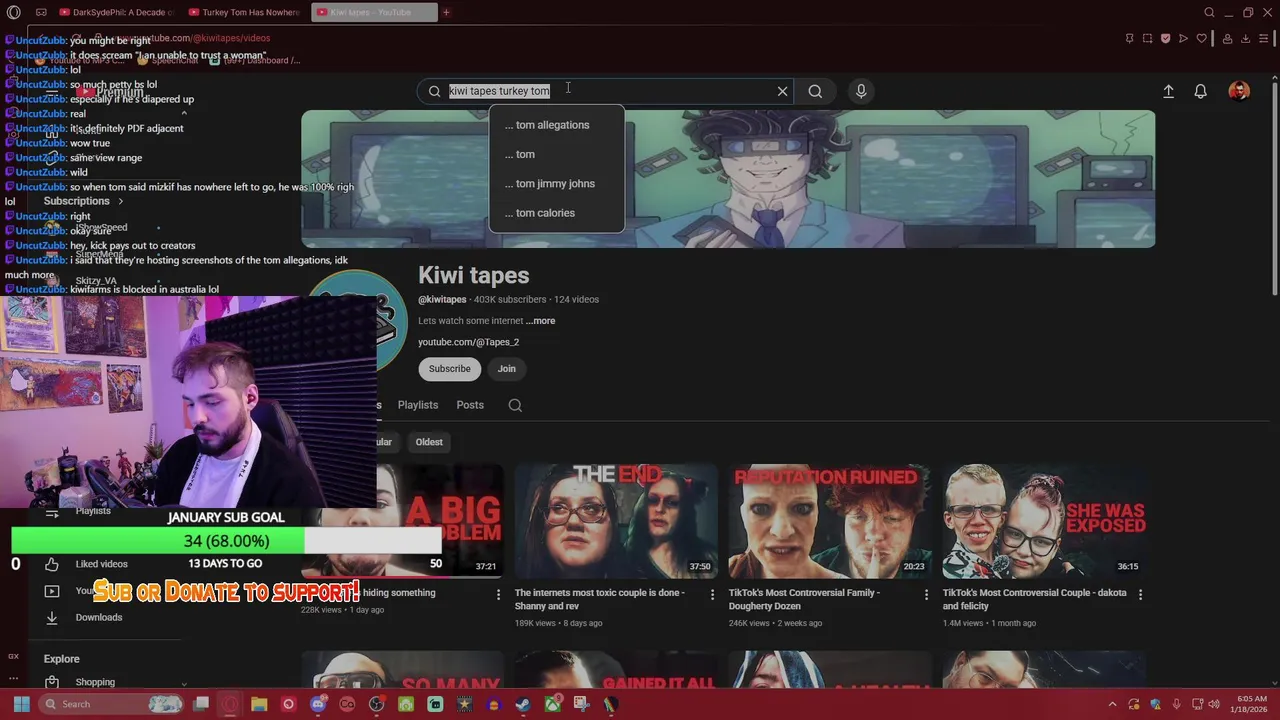This screenshot has width=1280, height=720.
Task: Open the channel Playlists tab
Action: pyautogui.click(x=418, y=405)
